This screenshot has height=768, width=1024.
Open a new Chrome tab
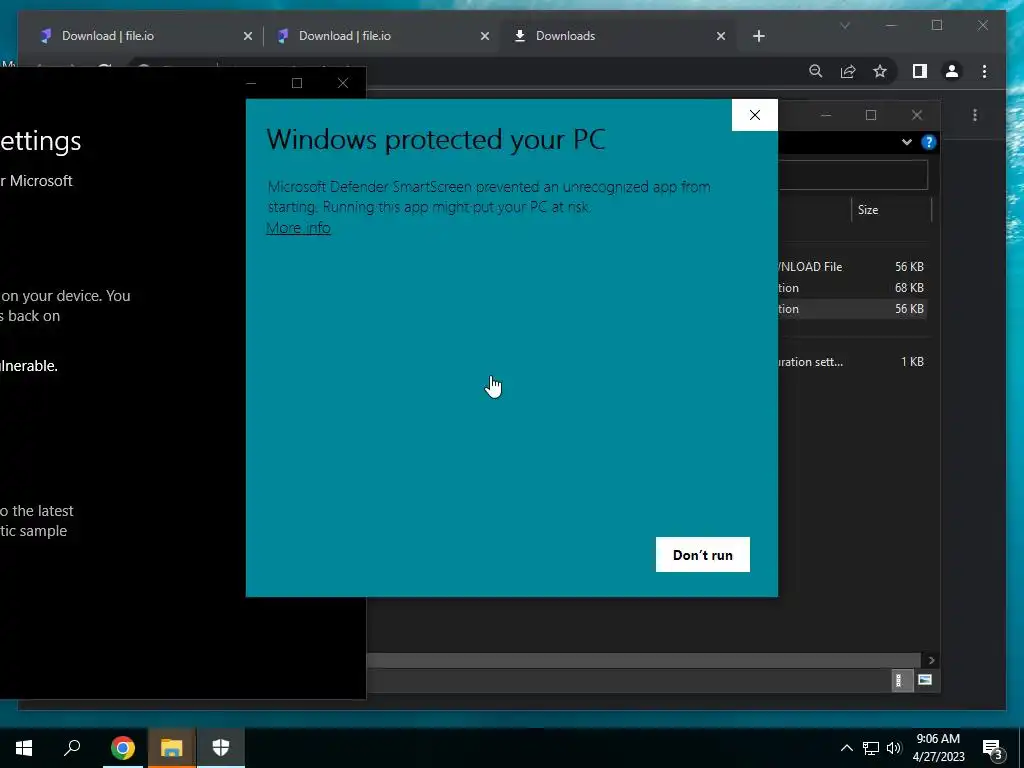tap(758, 36)
